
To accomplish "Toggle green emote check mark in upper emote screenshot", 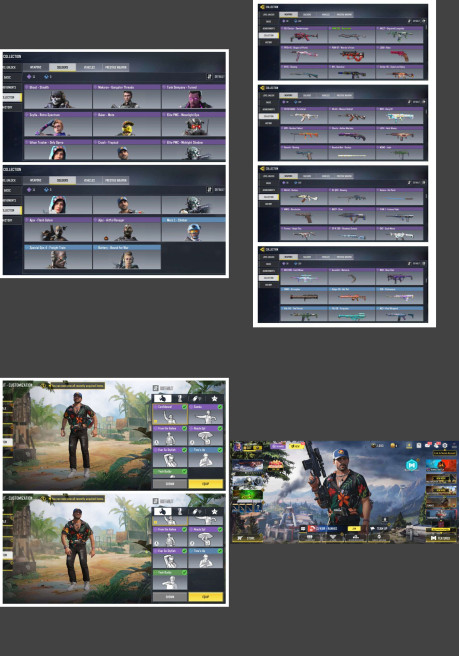I will (184, 472).
